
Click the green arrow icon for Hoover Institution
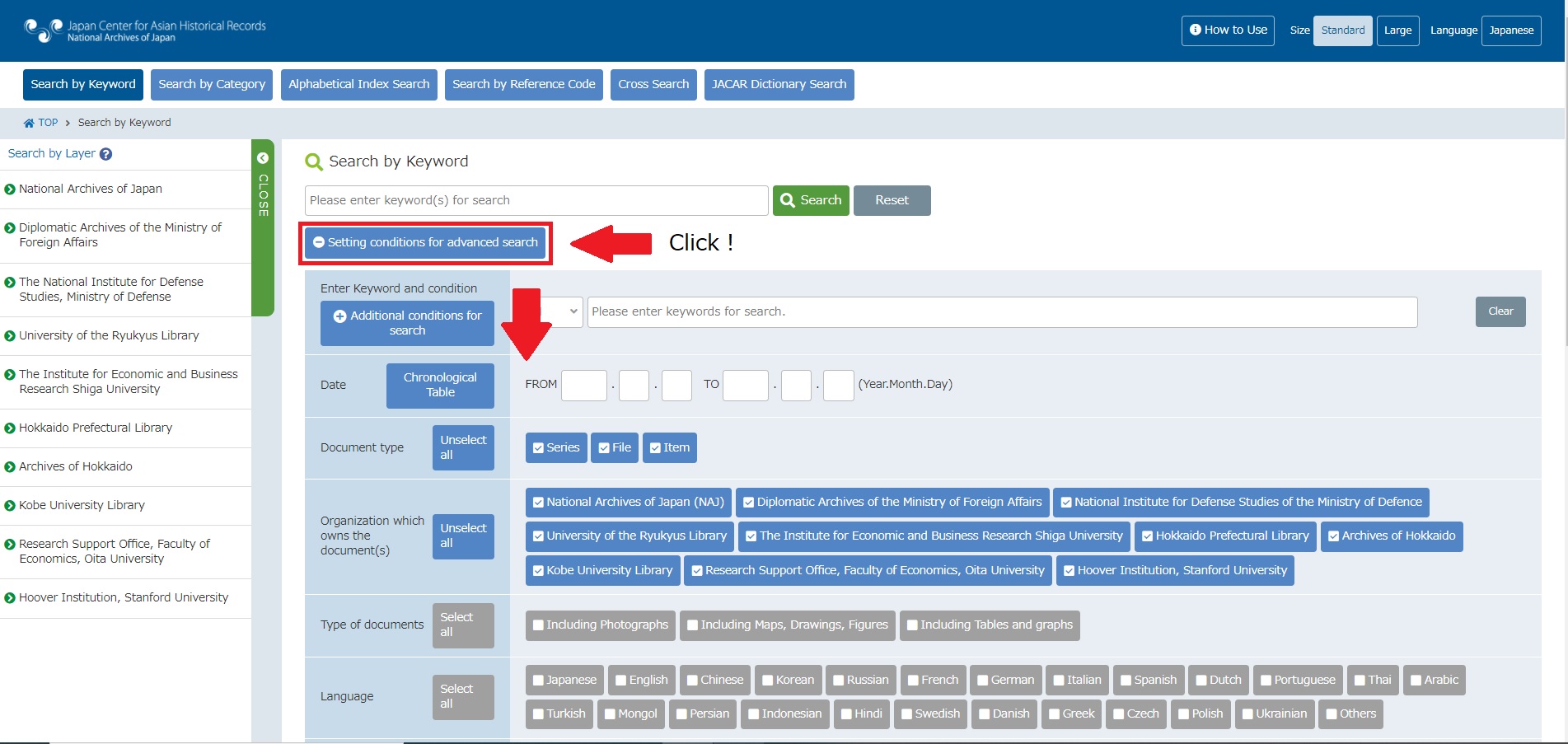point(10,598)
